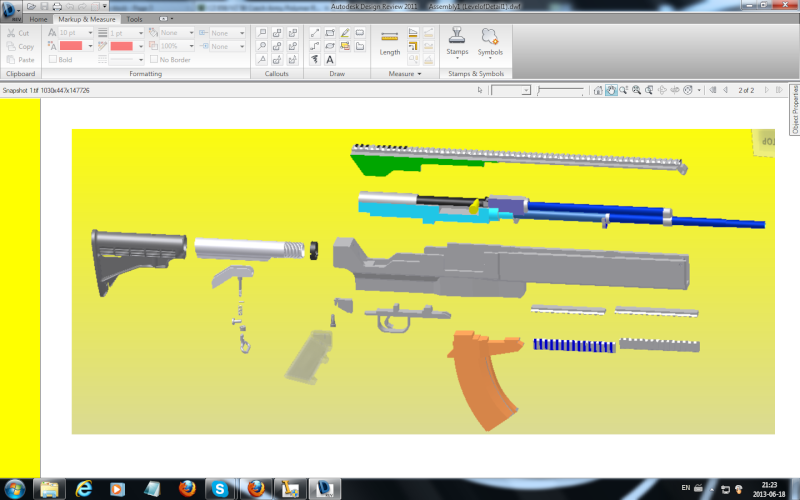Select the Text tool with letter A

[330, 60]
